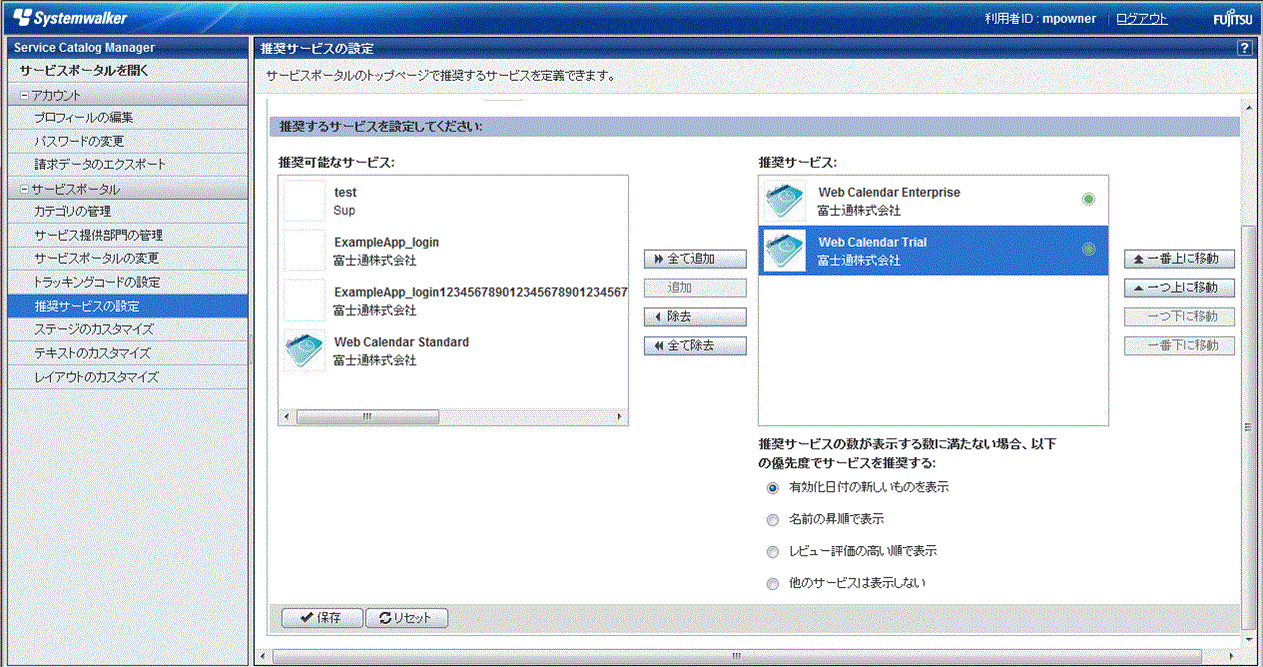The image size is (1263, 667).
Task: Open サービスポータルの変更 menu item
Action: pos(128,258)
